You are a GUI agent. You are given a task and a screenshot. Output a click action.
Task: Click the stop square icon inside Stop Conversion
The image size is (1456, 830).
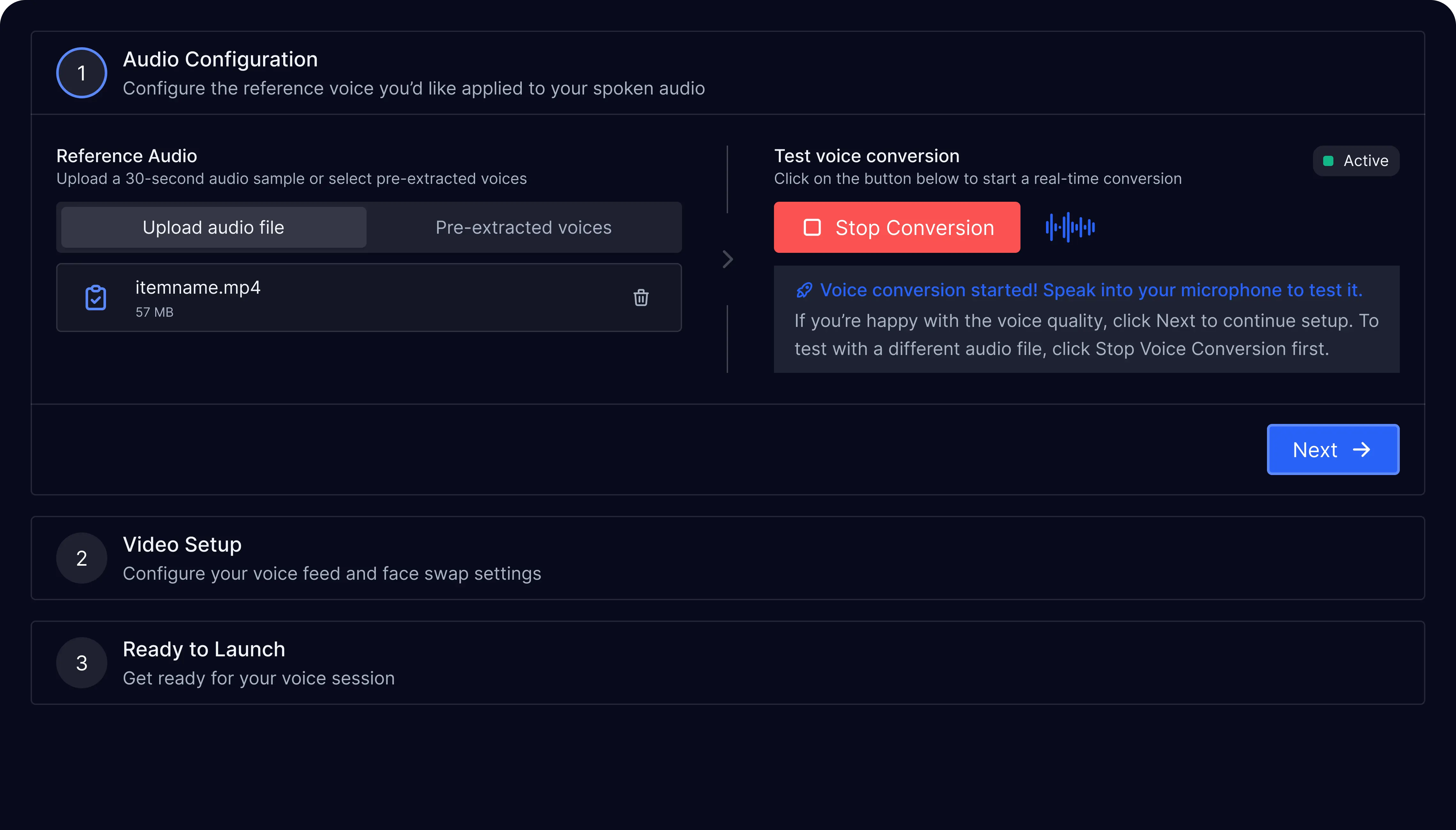pyautogui.click(x=812, y=227)
